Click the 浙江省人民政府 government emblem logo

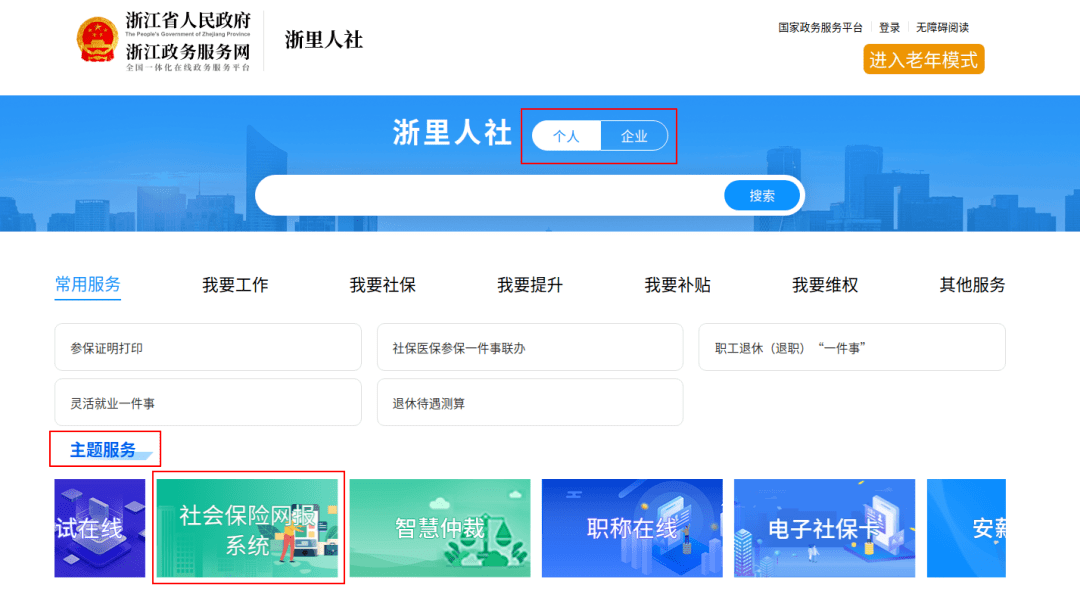[98, 40]
